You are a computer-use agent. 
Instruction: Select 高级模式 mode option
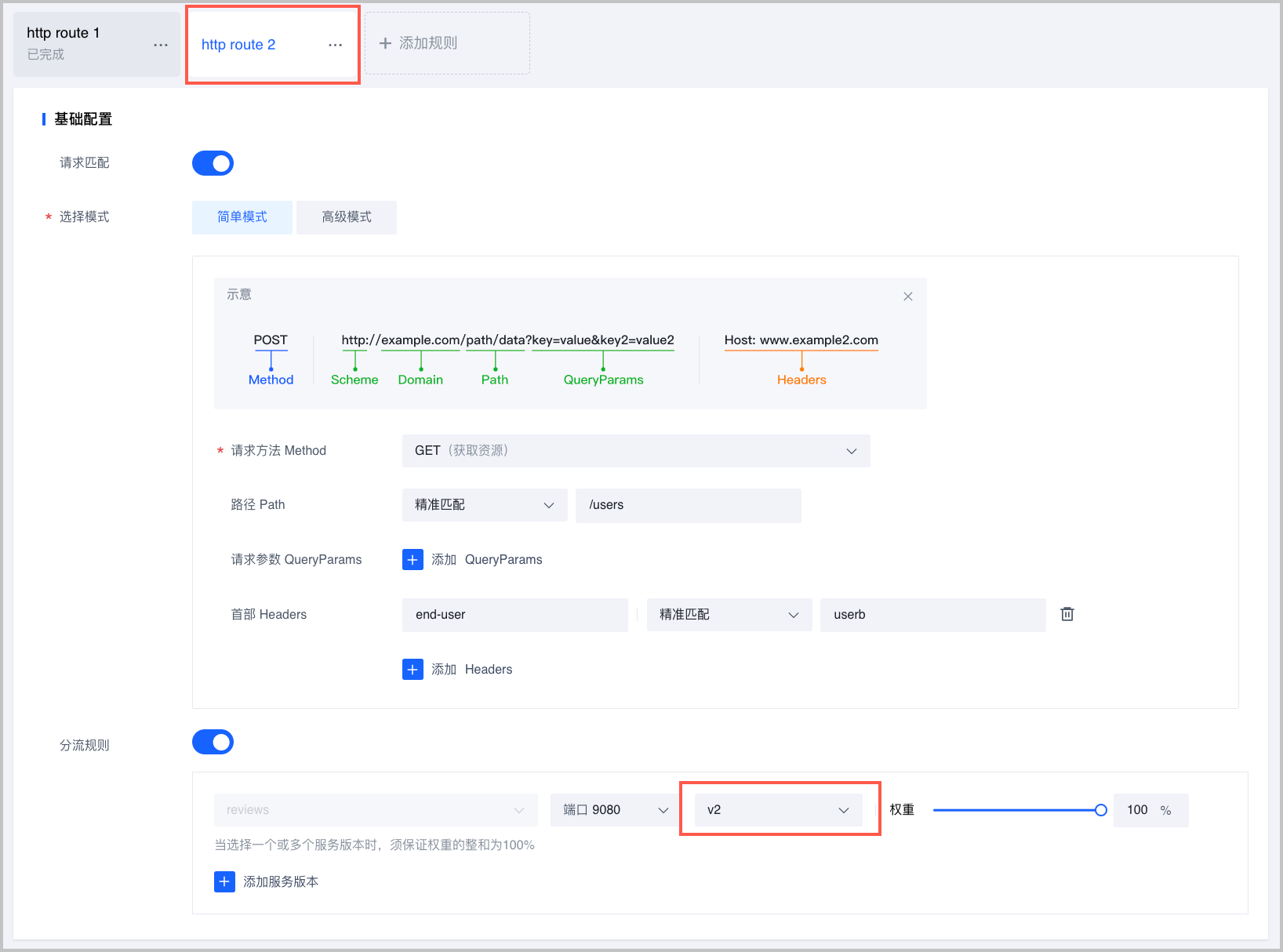pyautogui.click(x=346, y=217)
